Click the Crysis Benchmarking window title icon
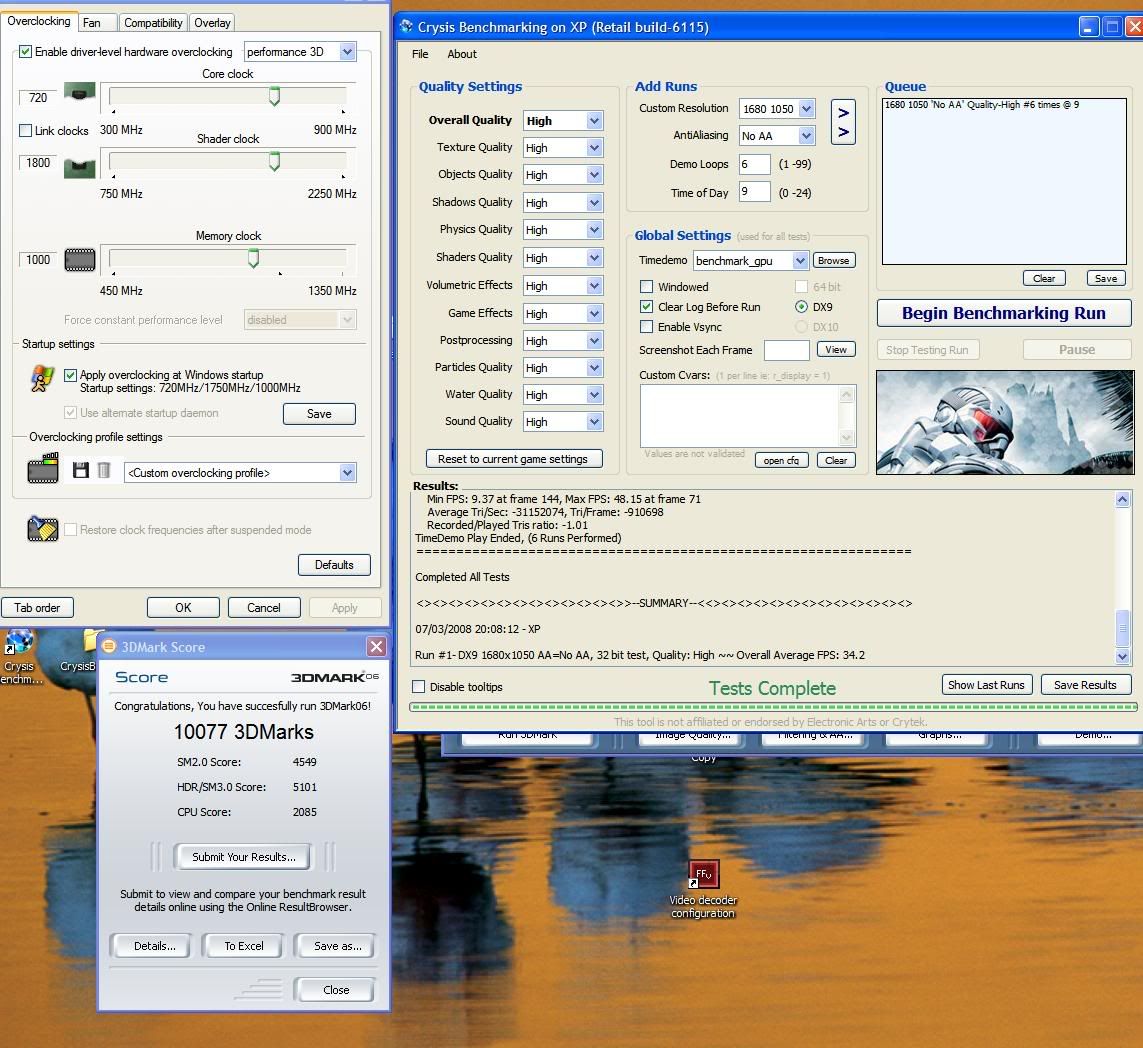This screenshot has width=1143, height=1048. 405,27
